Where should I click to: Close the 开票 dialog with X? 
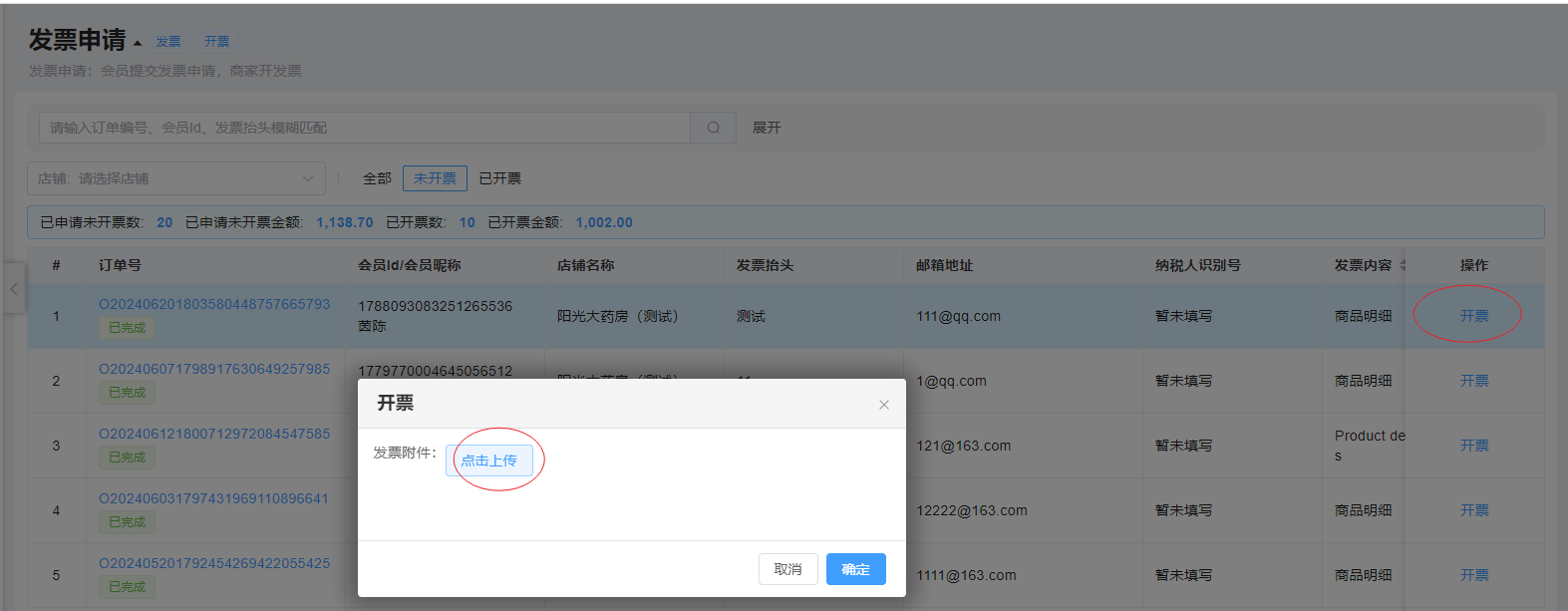884,405
